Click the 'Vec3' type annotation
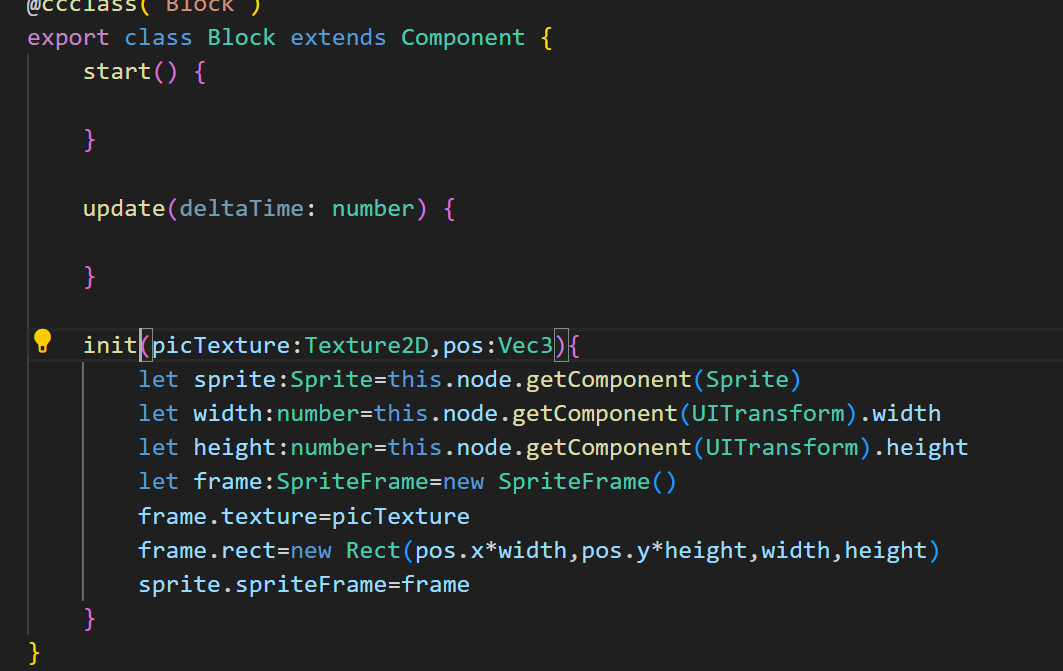This screenshot has width=1063, height=671. tap(526, 345)
